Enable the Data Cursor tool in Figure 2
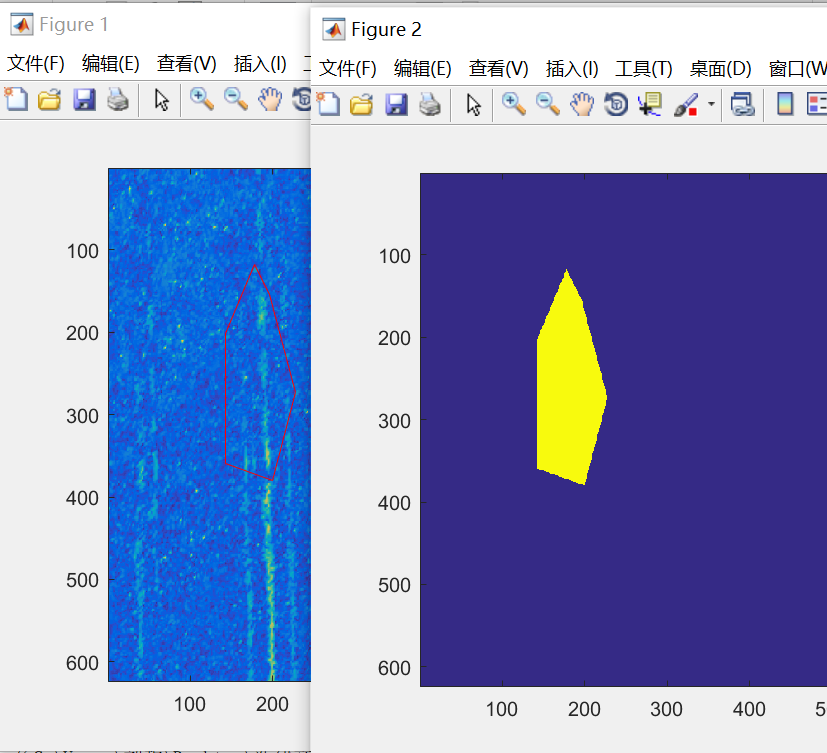This screenshot has width=827, height=753. pyautogui.click(x=649, y=104)
